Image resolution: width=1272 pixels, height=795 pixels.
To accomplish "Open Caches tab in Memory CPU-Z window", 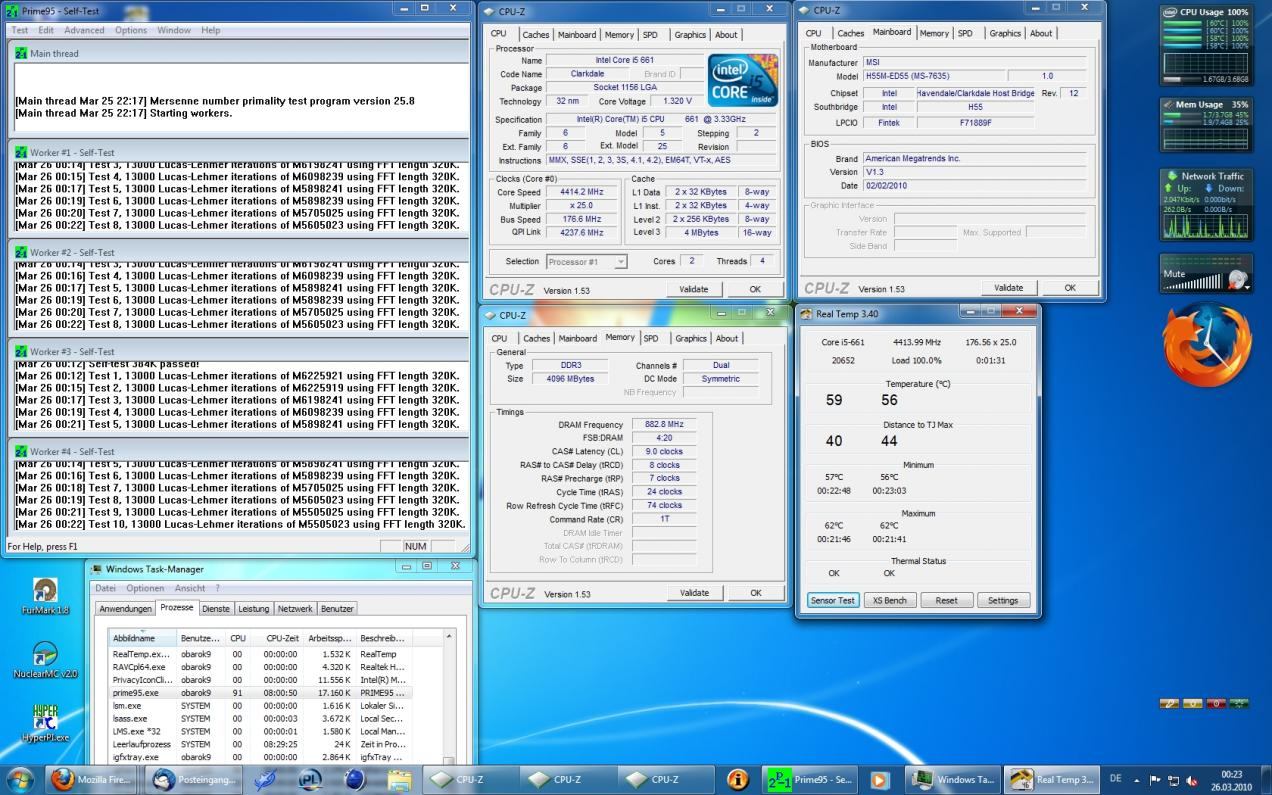I will pyautogui.click(x=537, y=338).
